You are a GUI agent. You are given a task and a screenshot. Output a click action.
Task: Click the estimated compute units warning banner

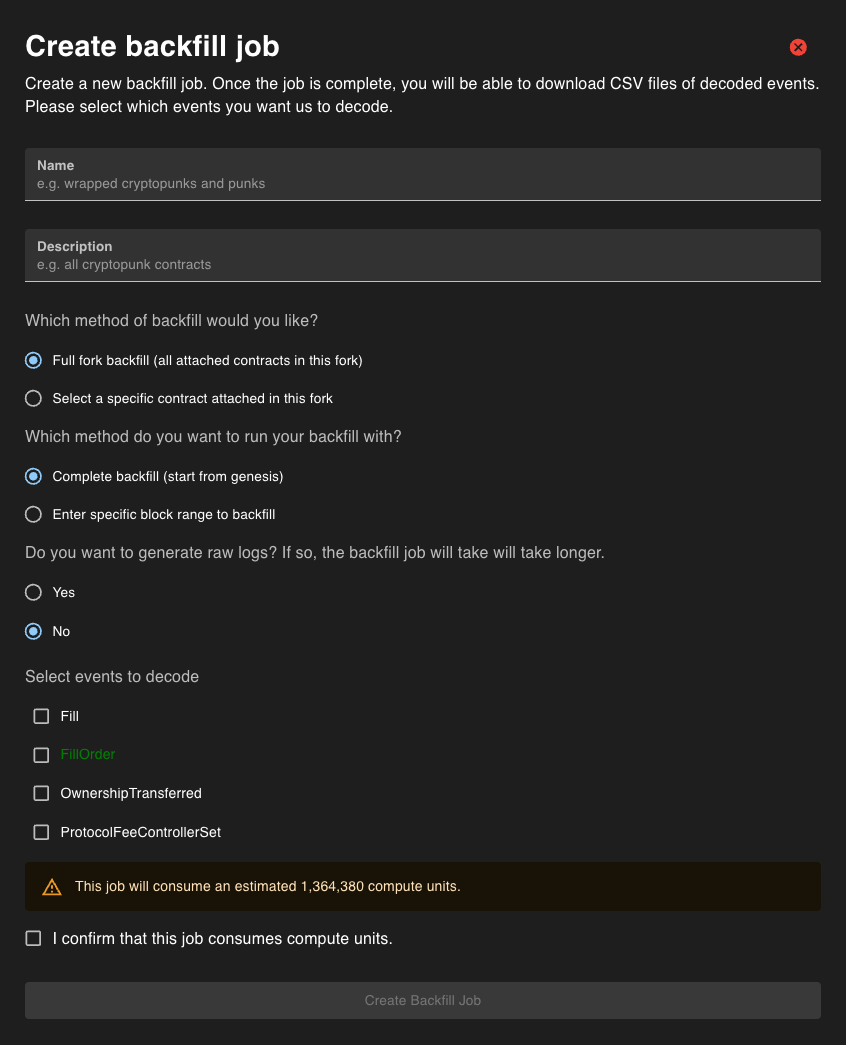pos(422,886)
